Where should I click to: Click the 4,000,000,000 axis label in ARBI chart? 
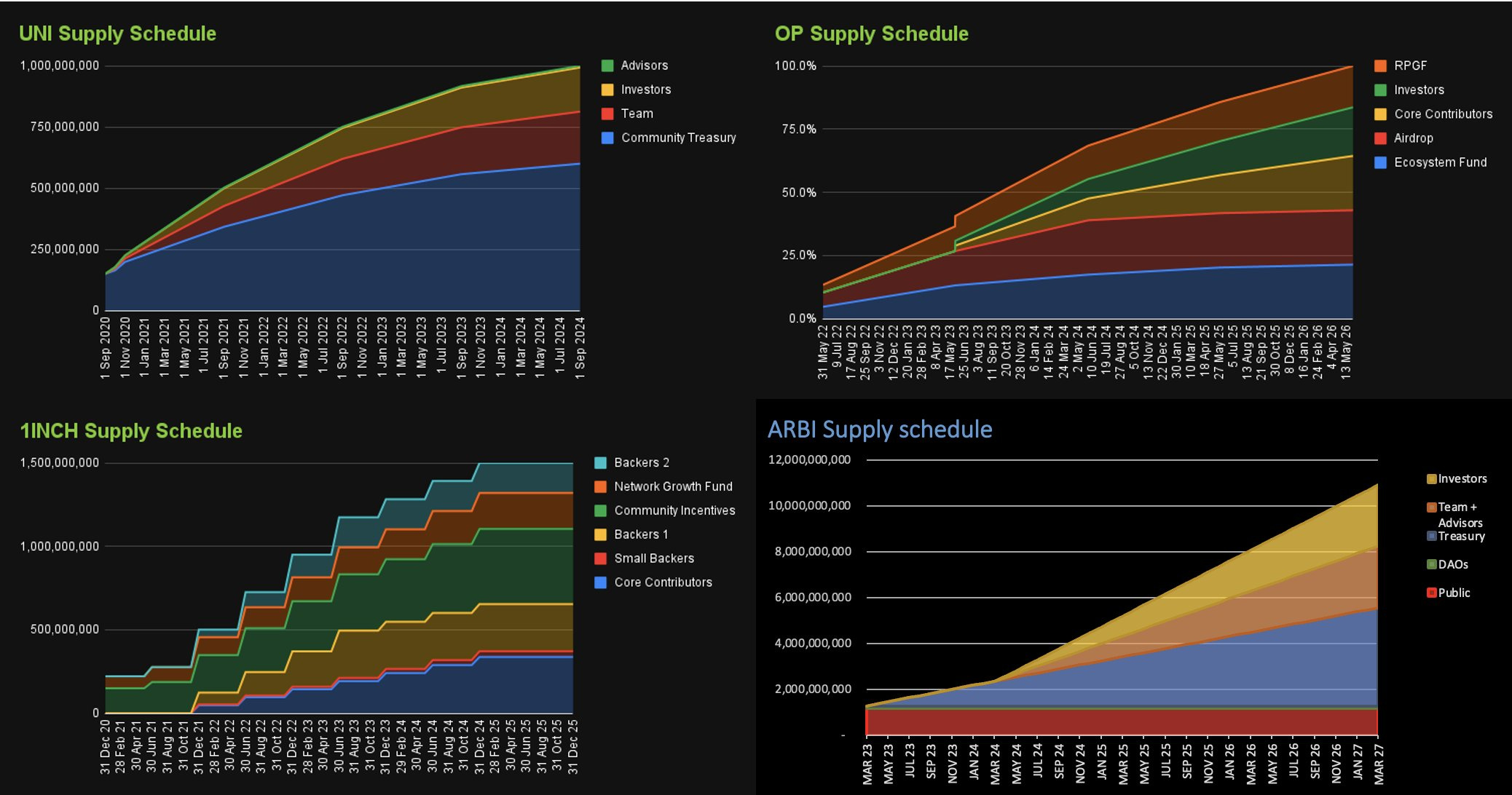(x=813, y=643)
